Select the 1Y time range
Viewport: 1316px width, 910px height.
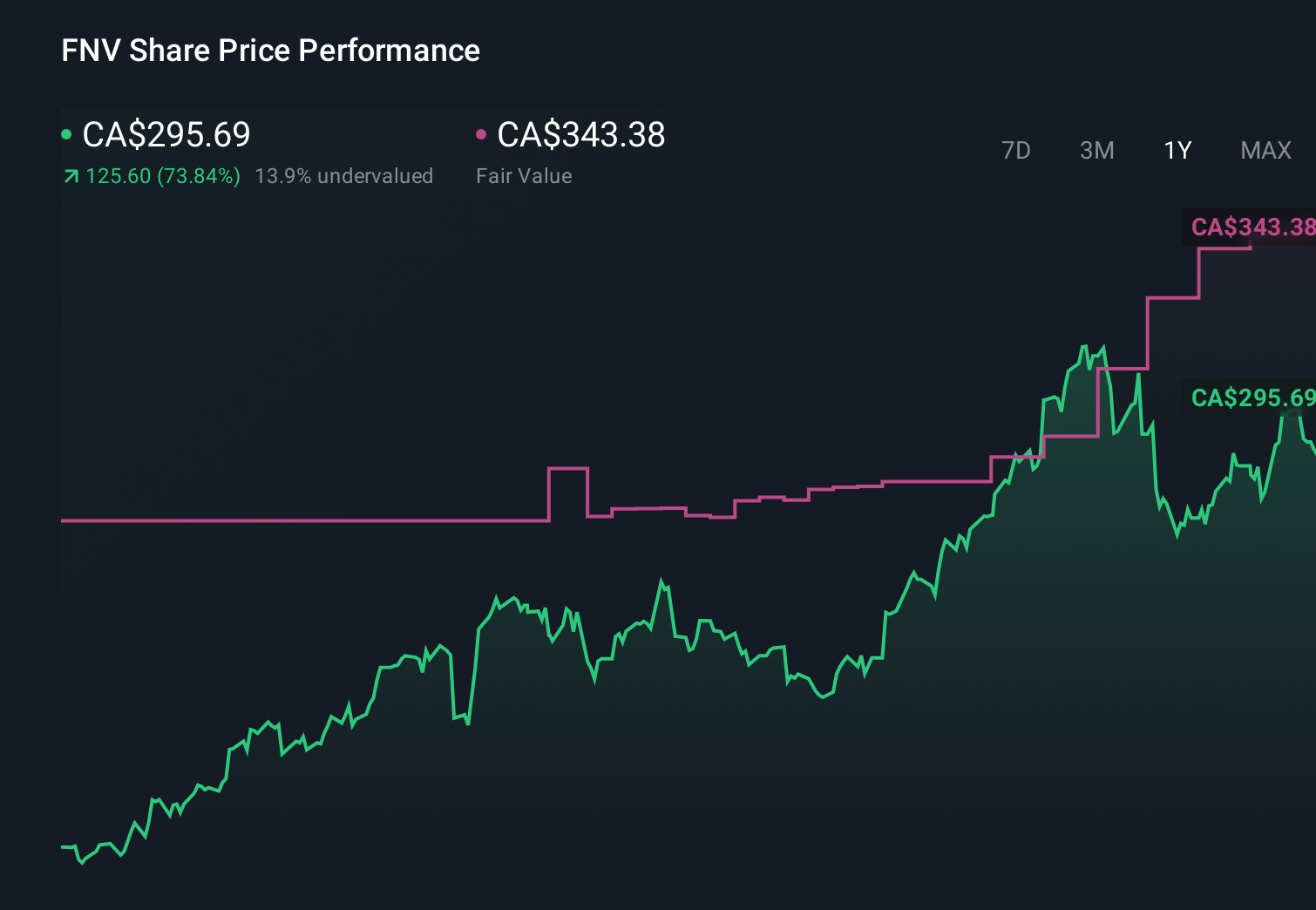1177,150
